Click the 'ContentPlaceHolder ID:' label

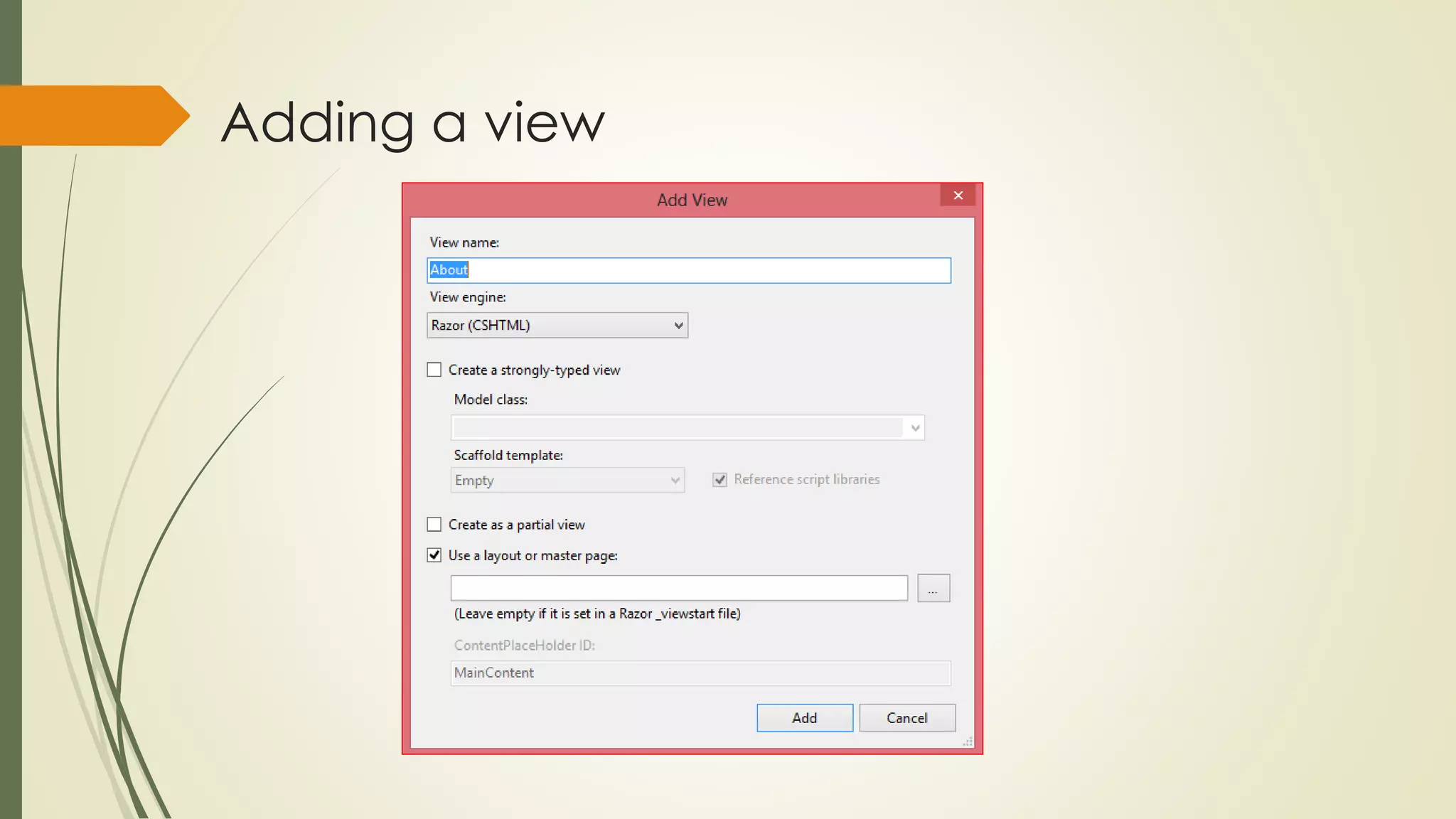pos(525,646)
